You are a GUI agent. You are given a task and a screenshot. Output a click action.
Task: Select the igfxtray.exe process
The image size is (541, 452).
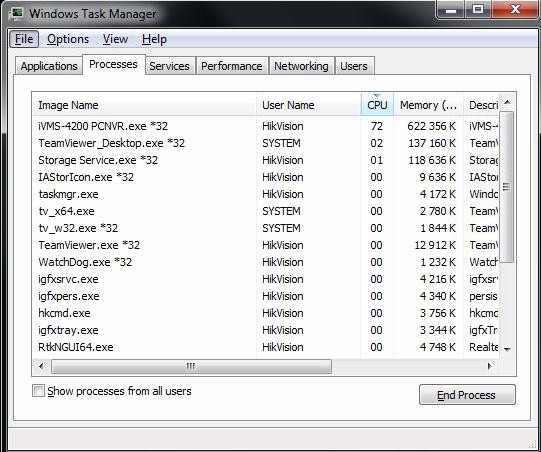tap(266, 330)
